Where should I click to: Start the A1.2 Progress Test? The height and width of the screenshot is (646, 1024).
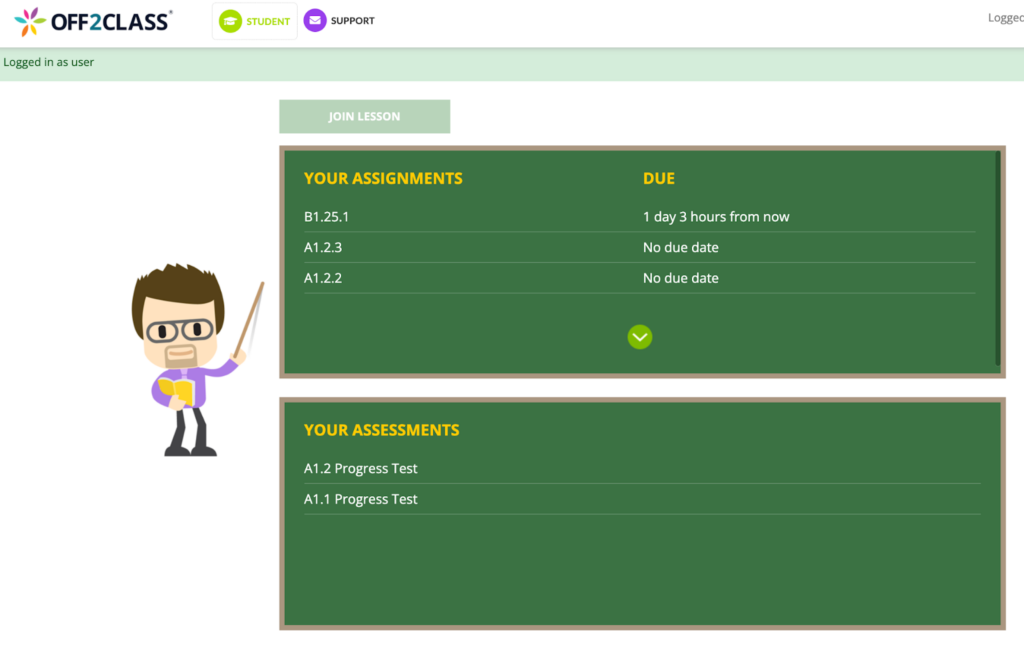[361, 468]
